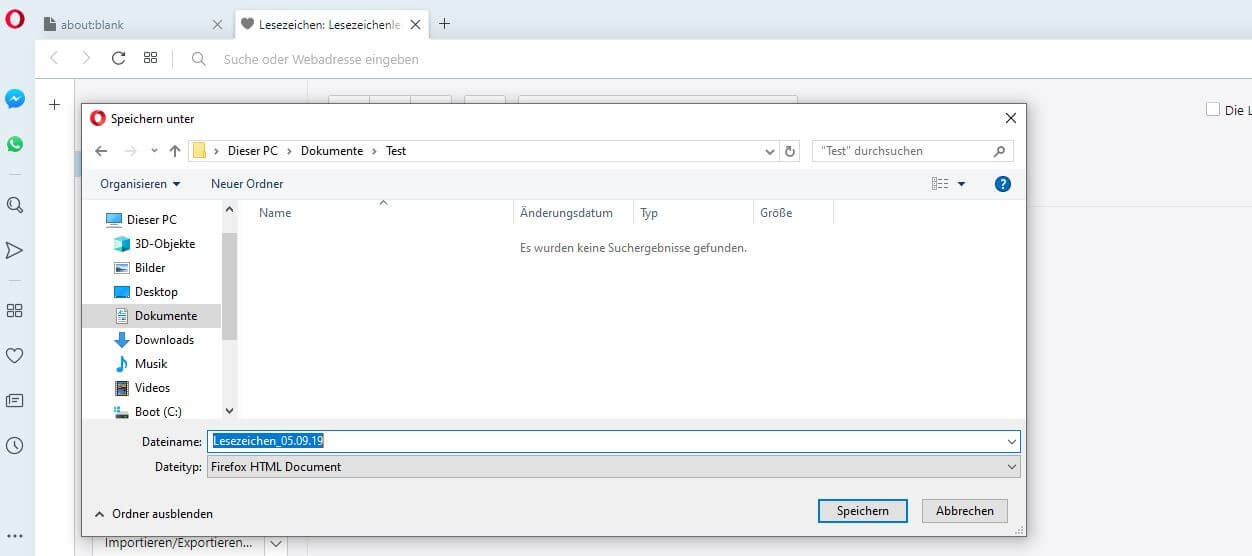Go up one folder level in dialog
The width and height of the screenshot is (1252, 556).
coord(175,151)
